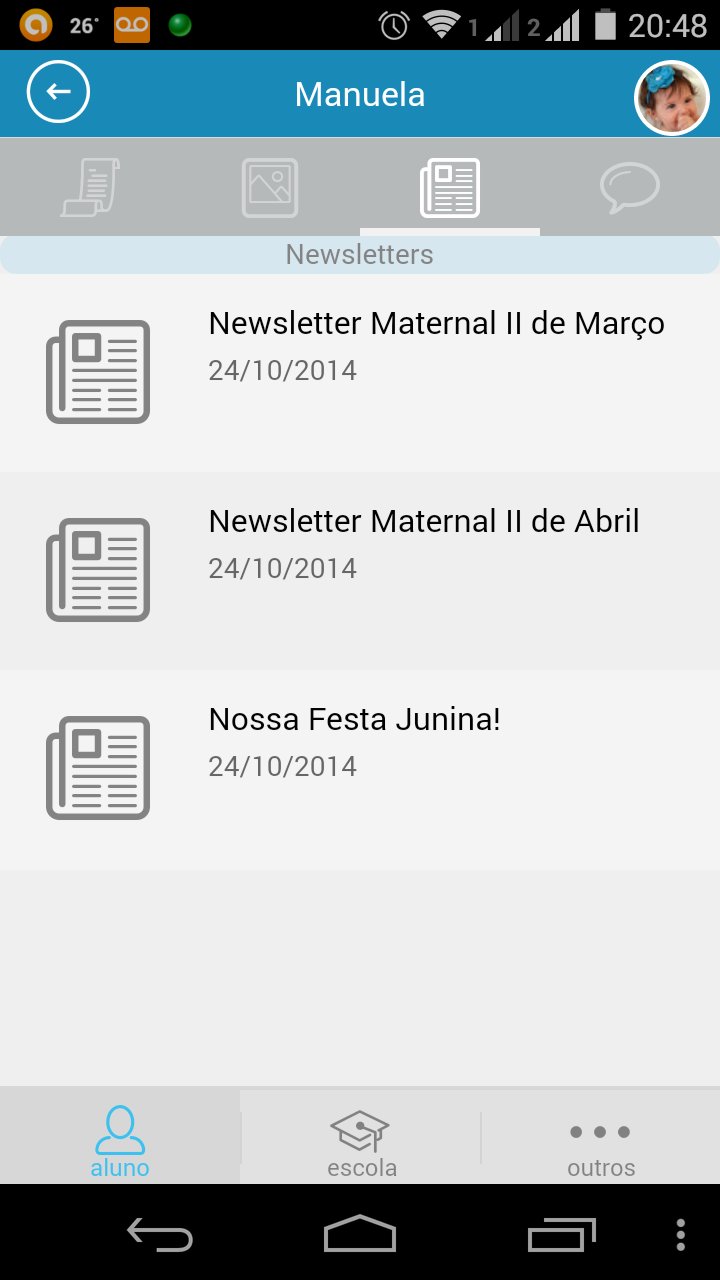Go to the escola section

(x=361, y=1138)
